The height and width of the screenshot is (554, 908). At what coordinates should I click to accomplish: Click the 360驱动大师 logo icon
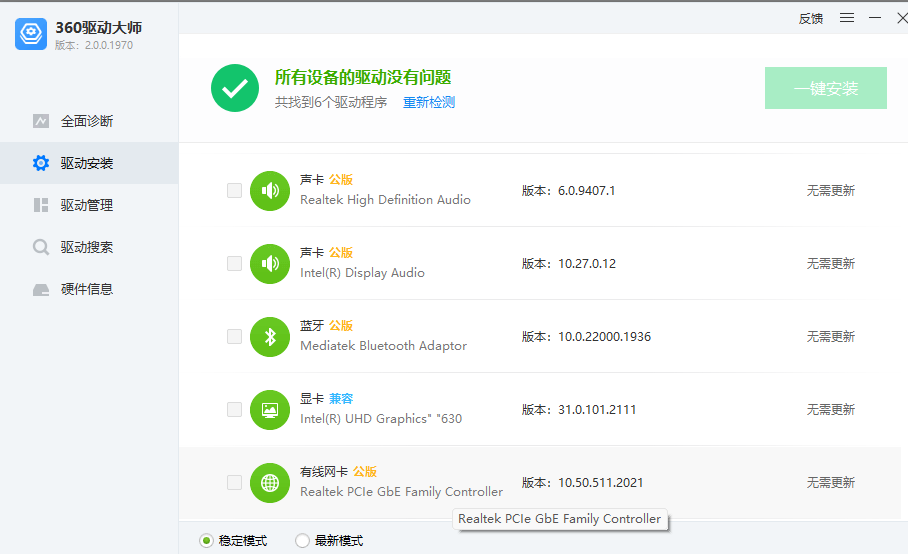[31, 34]
